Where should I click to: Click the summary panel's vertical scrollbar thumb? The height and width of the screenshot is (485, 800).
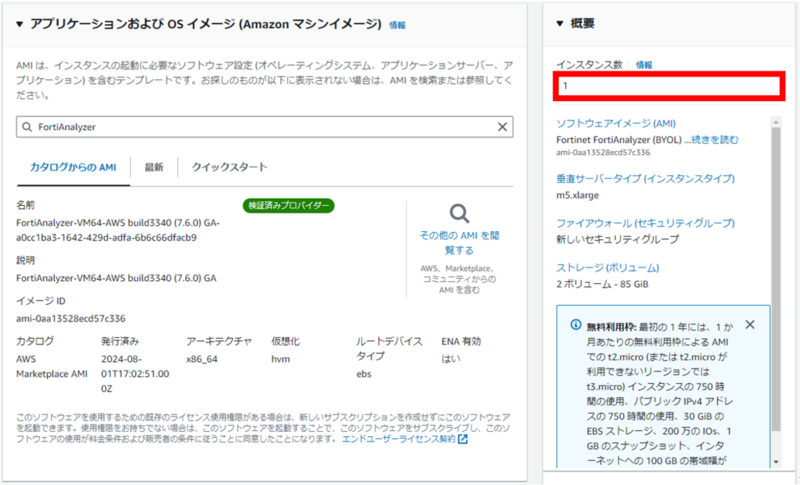click(776, 279)
